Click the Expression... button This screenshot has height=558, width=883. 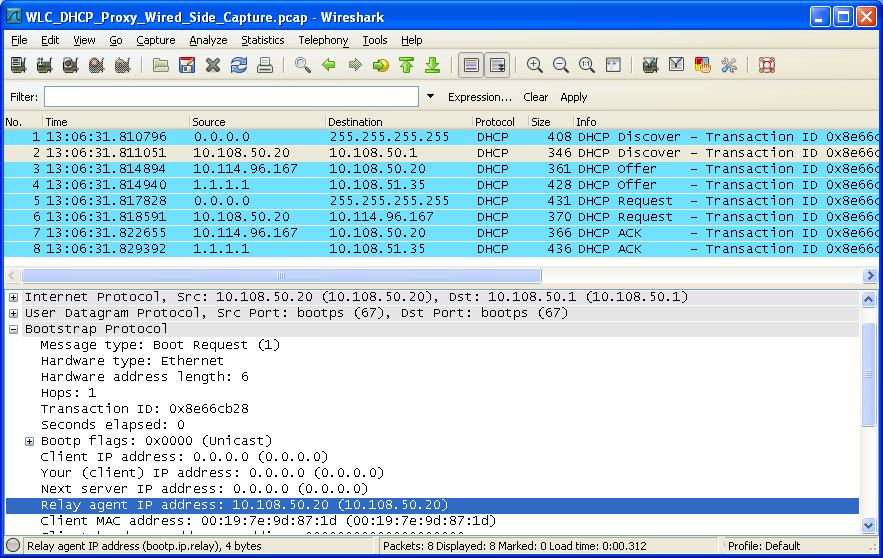tap(479, 97)
